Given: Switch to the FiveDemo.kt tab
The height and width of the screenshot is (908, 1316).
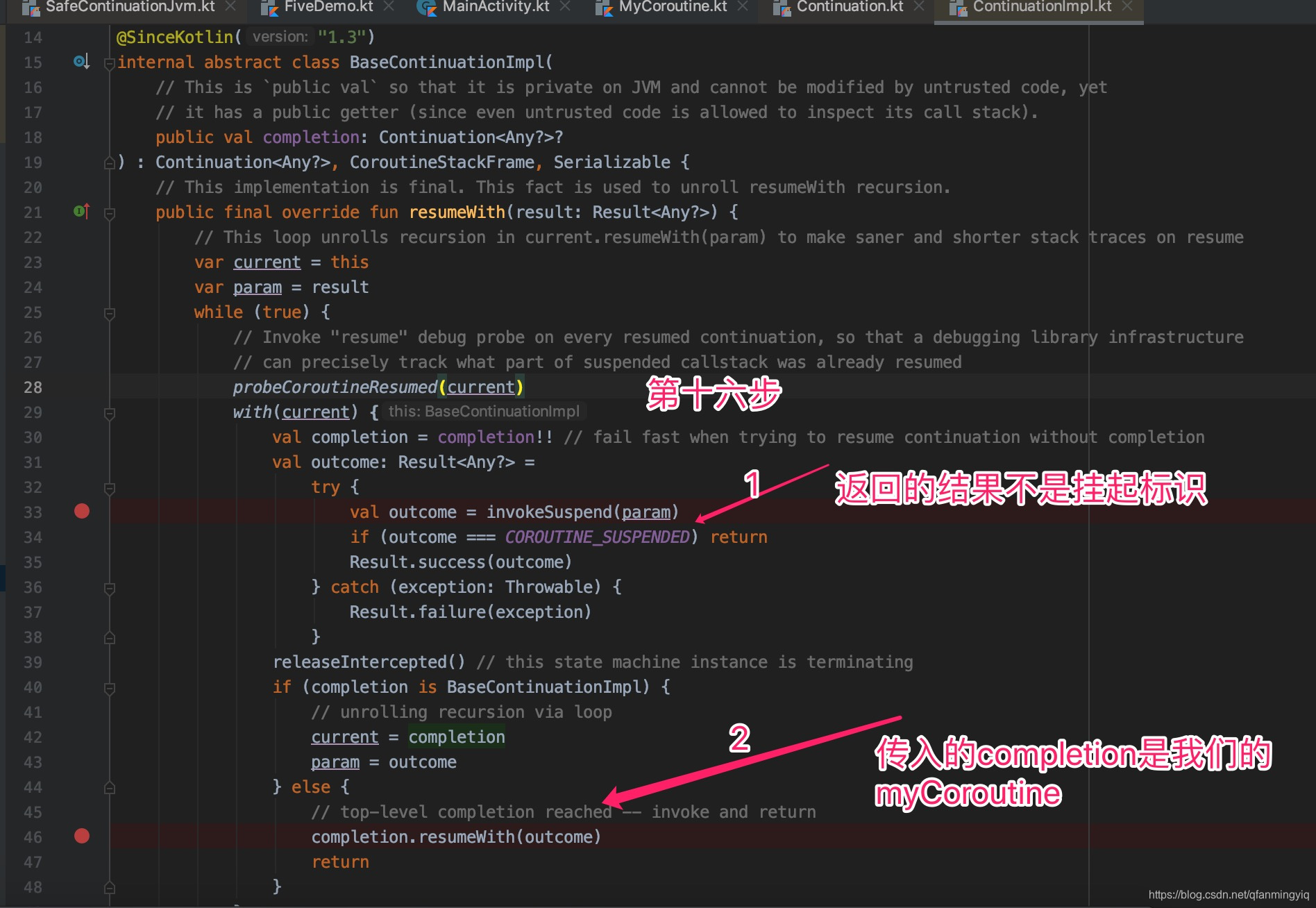Looking at the screenshot, I should [328, 7].
